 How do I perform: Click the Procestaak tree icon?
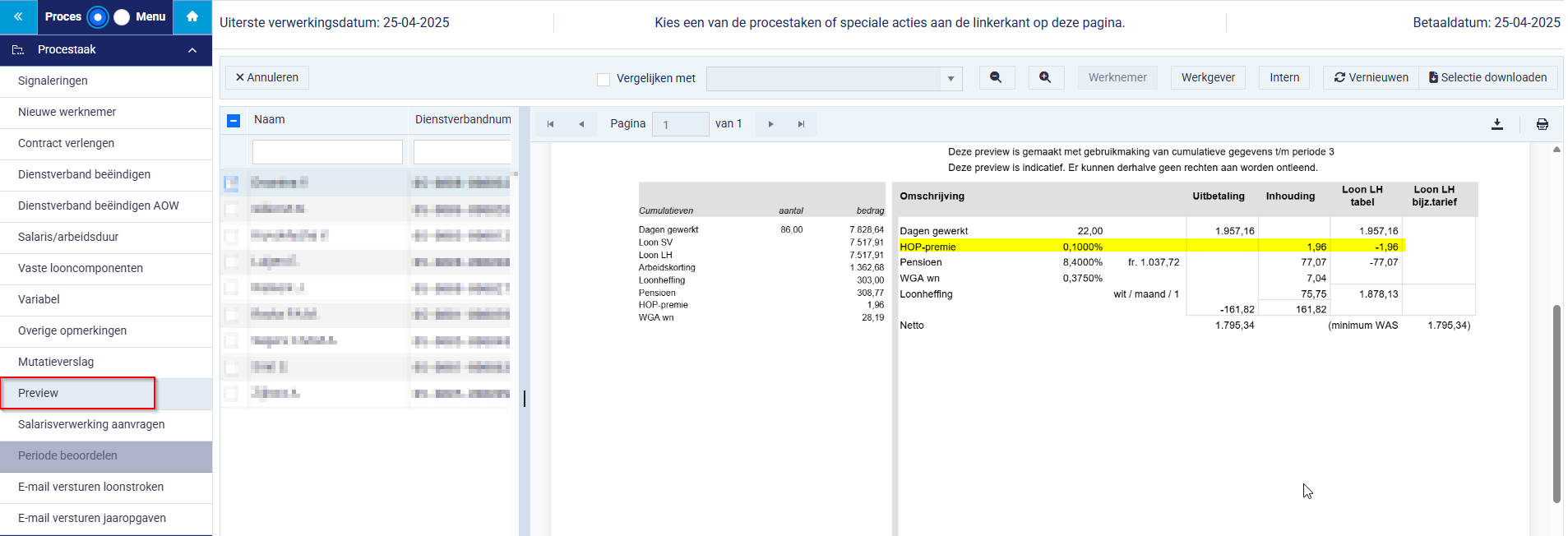click(x=18, y=50)
